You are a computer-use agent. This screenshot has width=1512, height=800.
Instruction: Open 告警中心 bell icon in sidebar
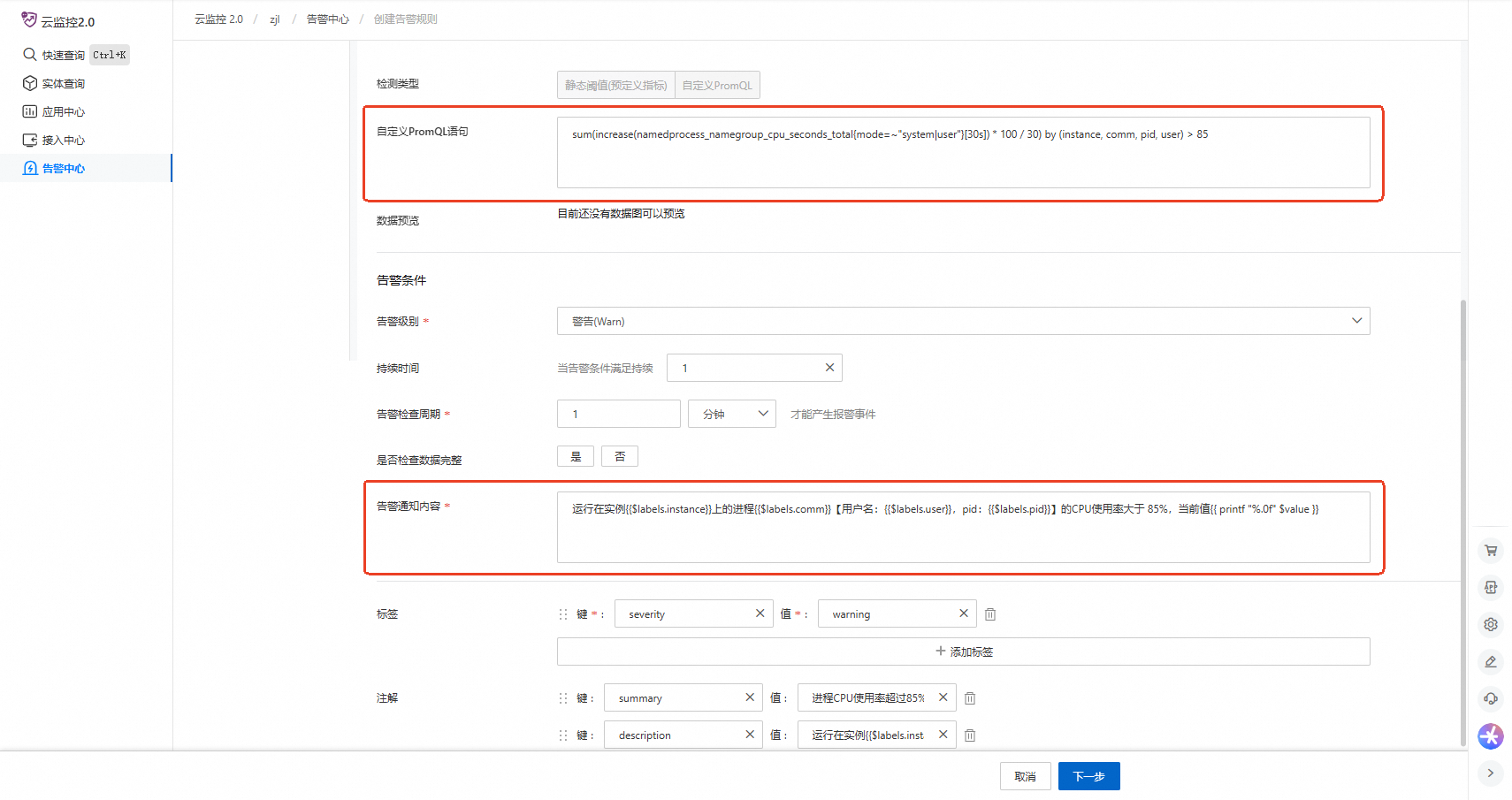coord(30,168)
